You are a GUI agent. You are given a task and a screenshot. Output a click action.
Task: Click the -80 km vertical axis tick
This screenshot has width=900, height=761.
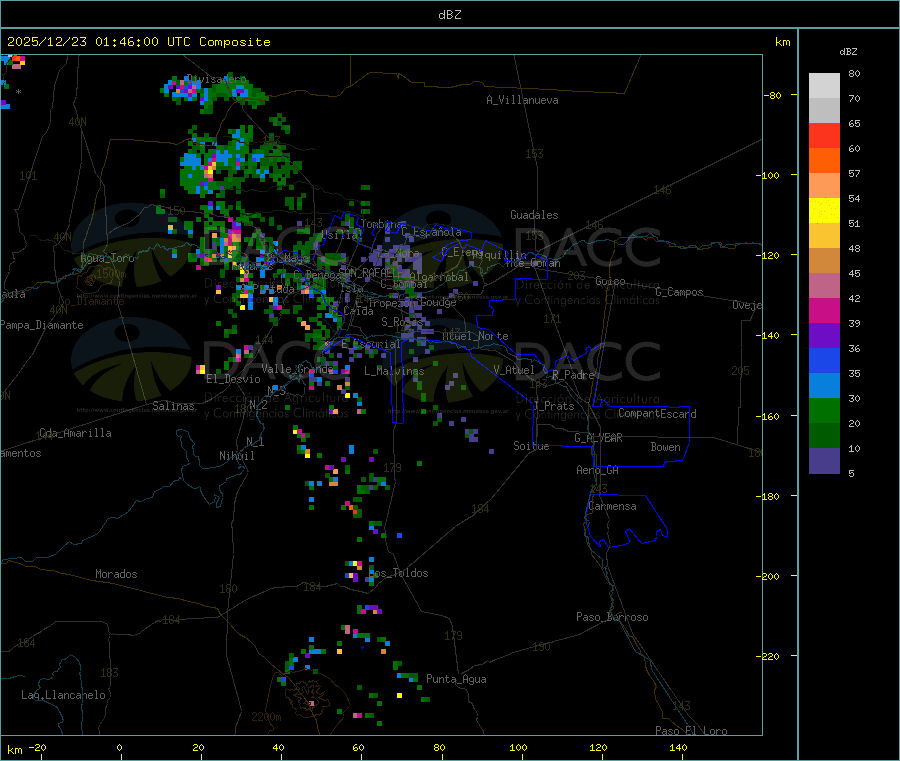click(x=772, y=95)
